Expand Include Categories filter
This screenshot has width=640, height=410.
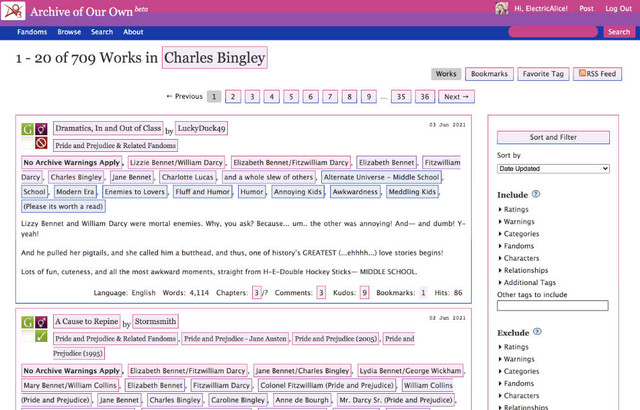click(x=519, y=234)
